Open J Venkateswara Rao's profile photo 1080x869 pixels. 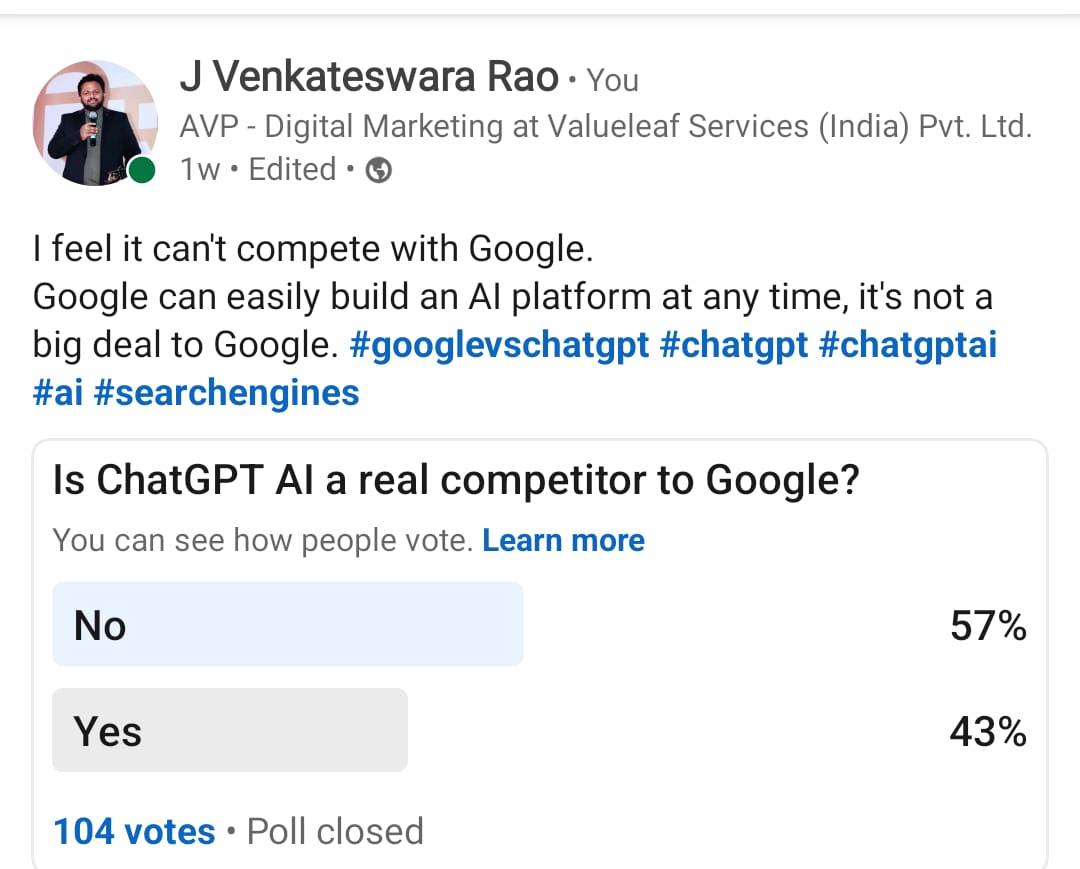click(x=94, y=122)
